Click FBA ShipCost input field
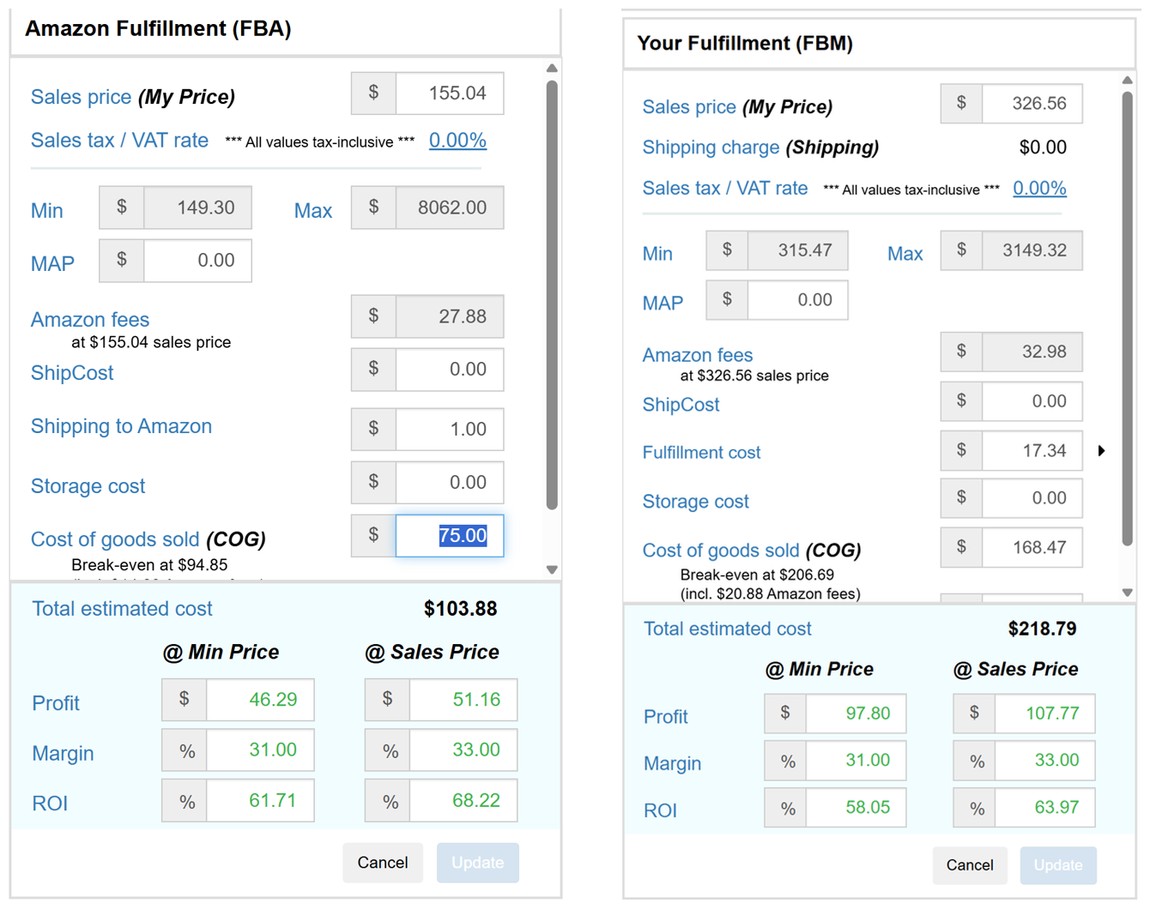Viewport: 1150px width, 909px height. (x=450, y=369)
